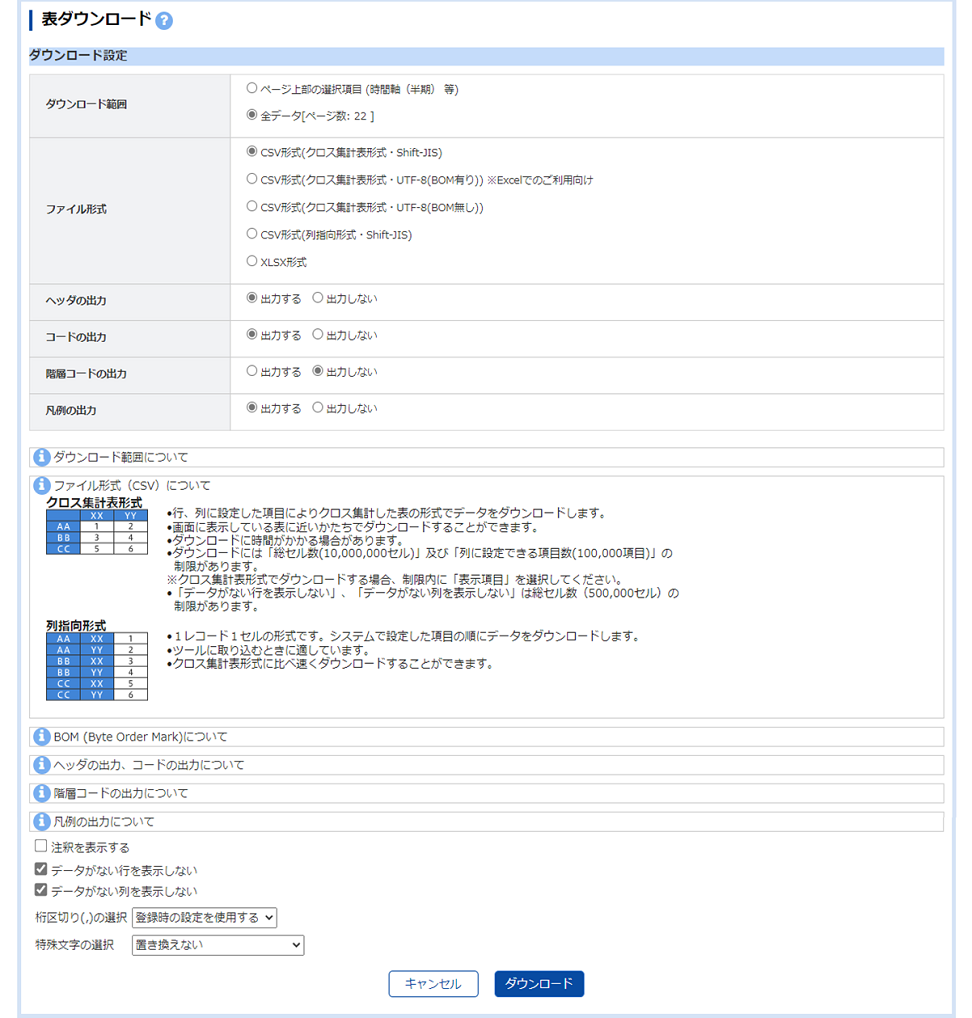The image size is (972, 1018).
Task: Click the コードの出力 row label
Action: (x=76, y=337)
